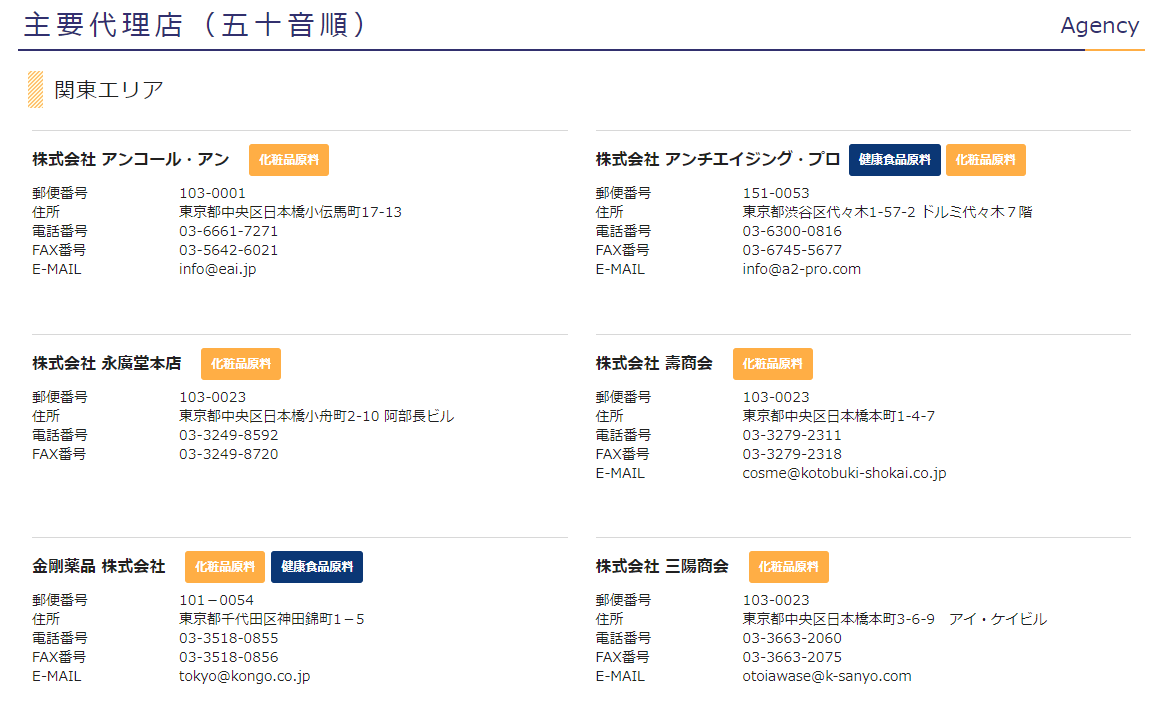Click email info@a2-pro.com

pyautogui.click(x=802, y=269)
